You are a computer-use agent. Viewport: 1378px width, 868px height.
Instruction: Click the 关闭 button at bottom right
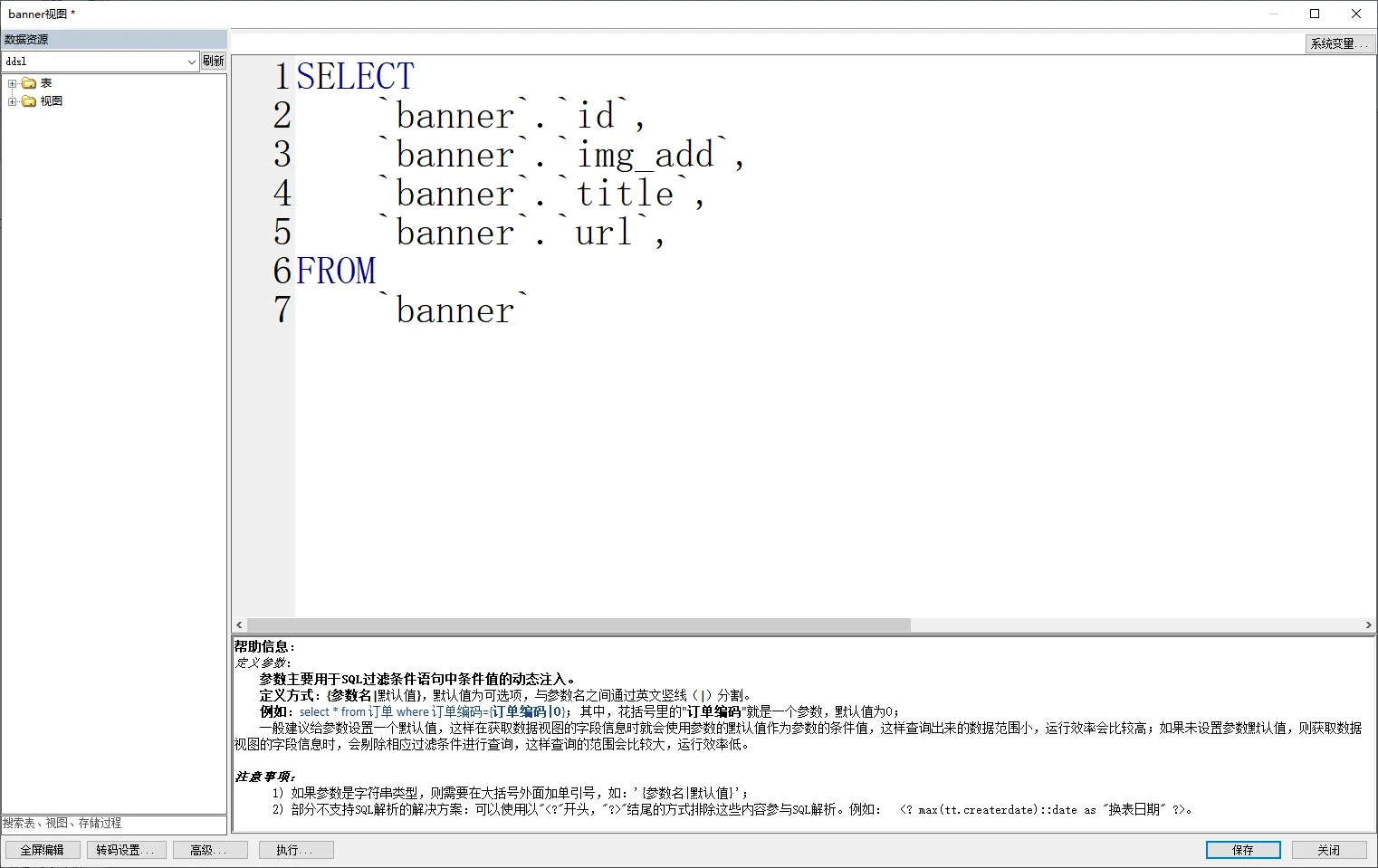(x=1328, y=850)
